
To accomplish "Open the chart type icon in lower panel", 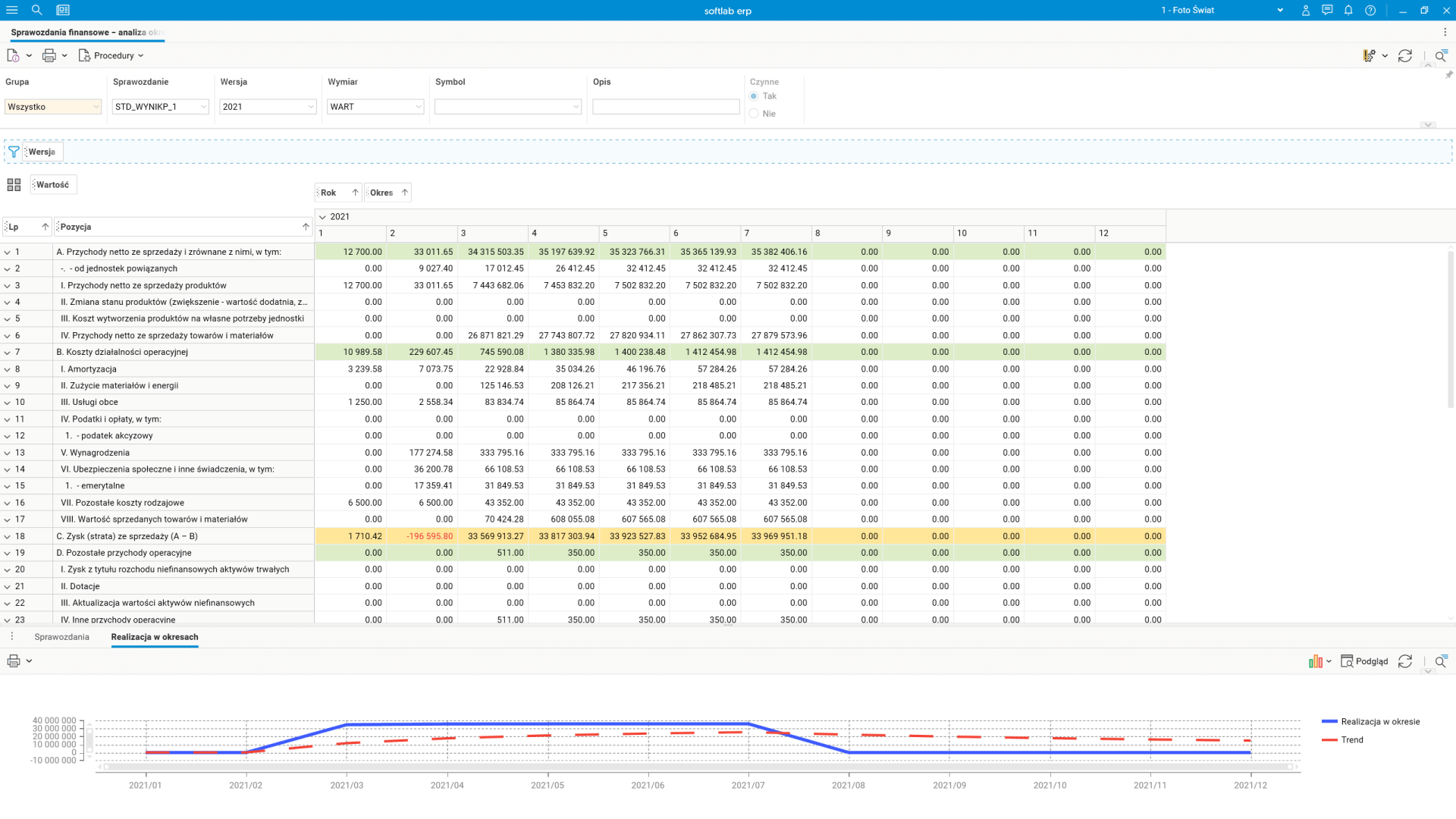I will [1316, 661].
